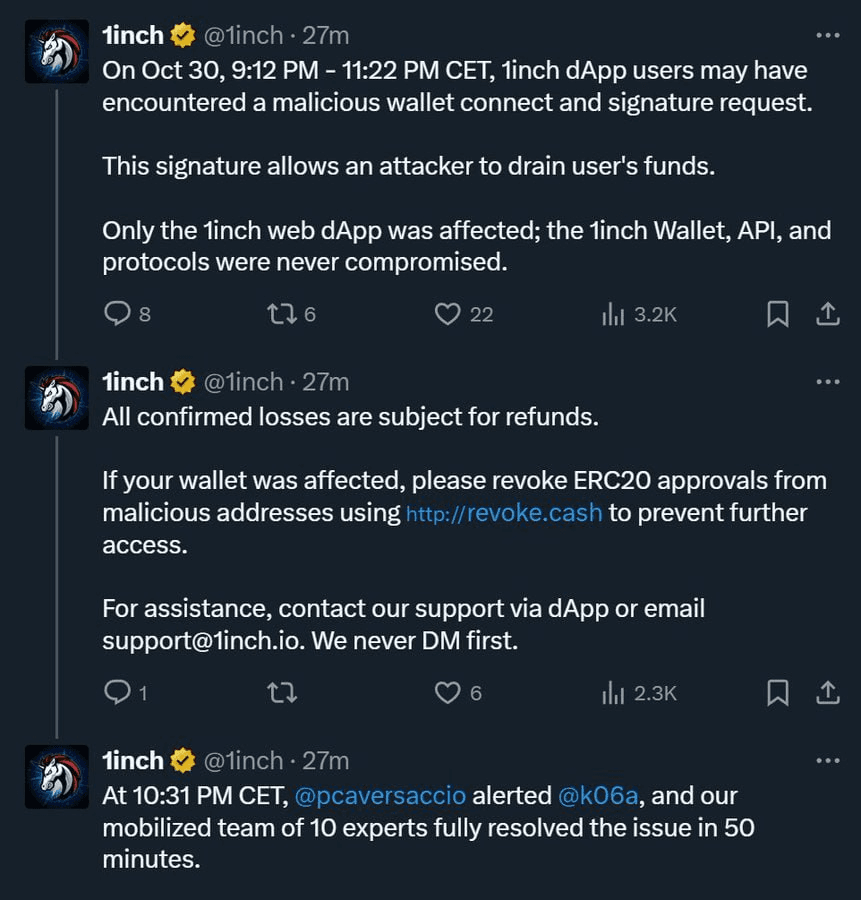Open more options on first tweet
861x900 pixels.
click(828, 35)
